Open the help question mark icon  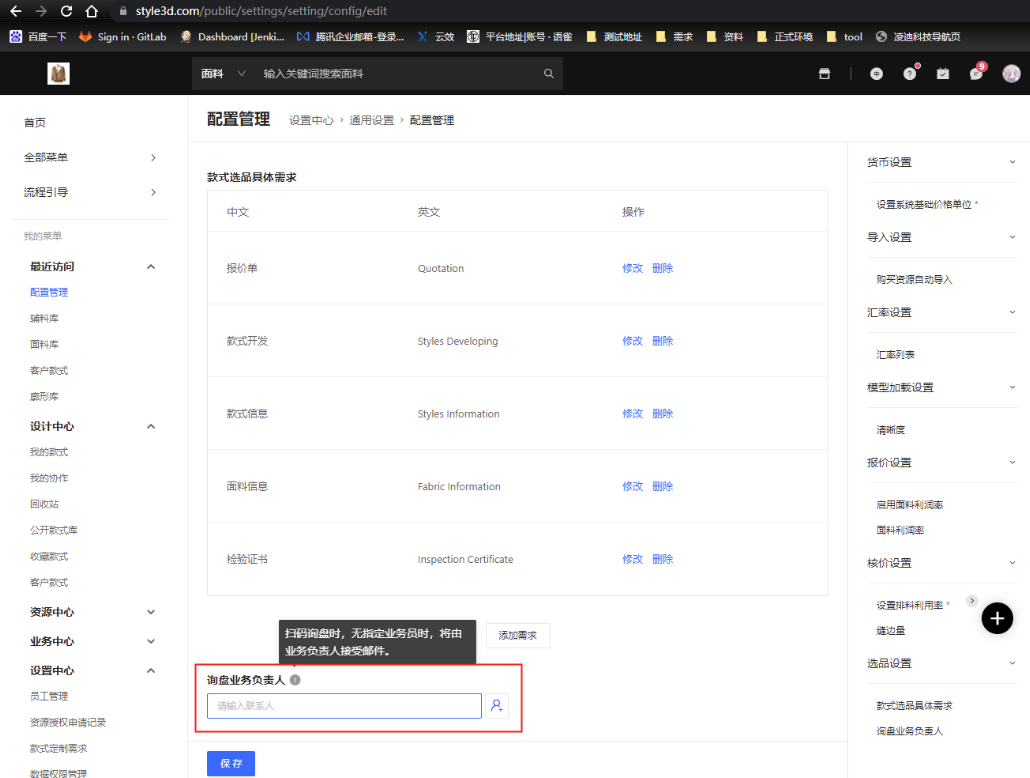(x=909, y=74)
